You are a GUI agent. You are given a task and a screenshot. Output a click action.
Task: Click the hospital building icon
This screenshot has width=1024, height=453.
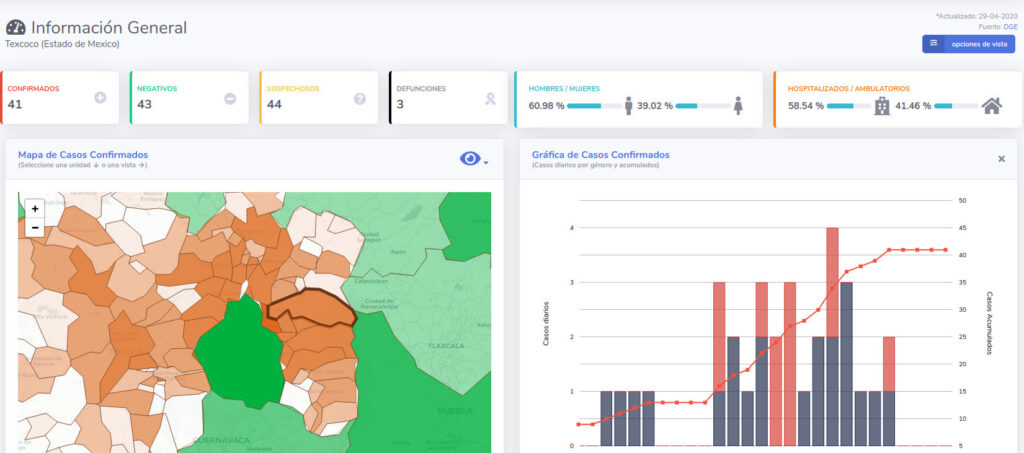coord(882,105)
